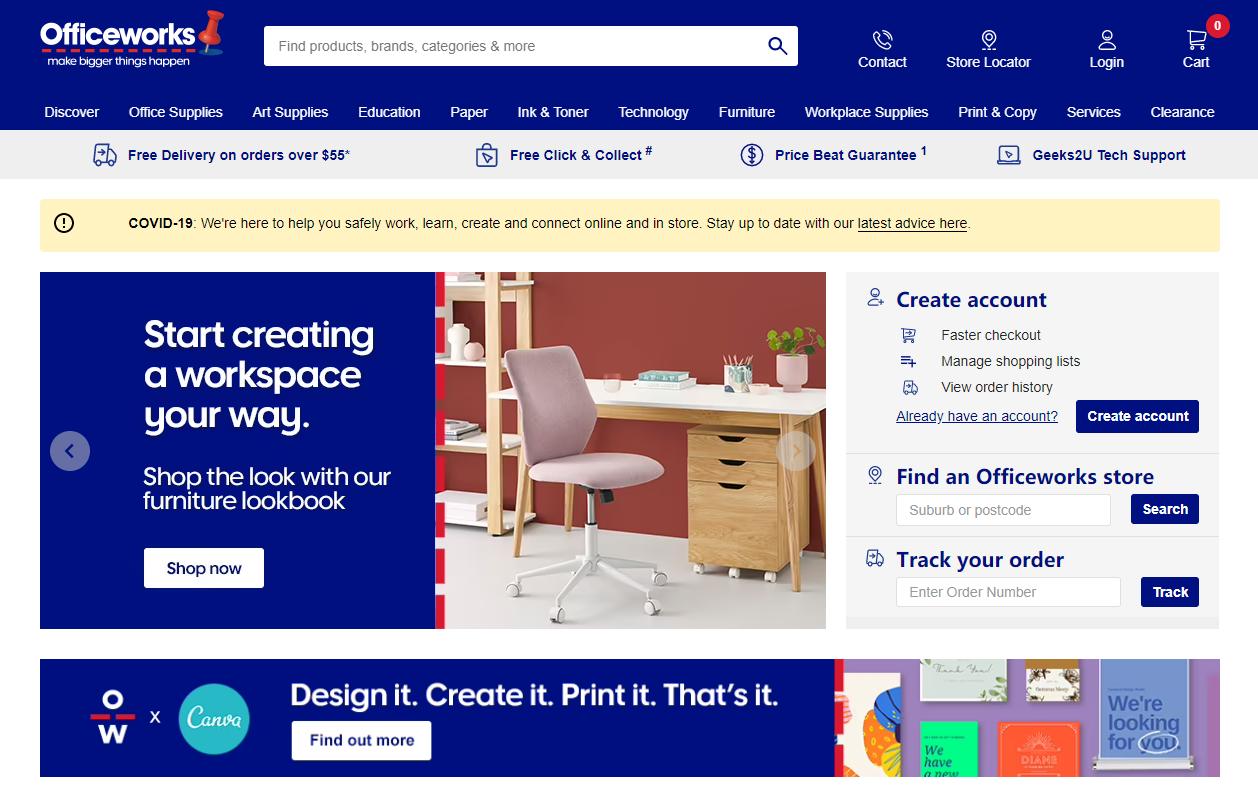Click 'Price Beat Guarantee' text
Screen dimensions: 1258x802
pyautogui.click(x=846, y=155)
